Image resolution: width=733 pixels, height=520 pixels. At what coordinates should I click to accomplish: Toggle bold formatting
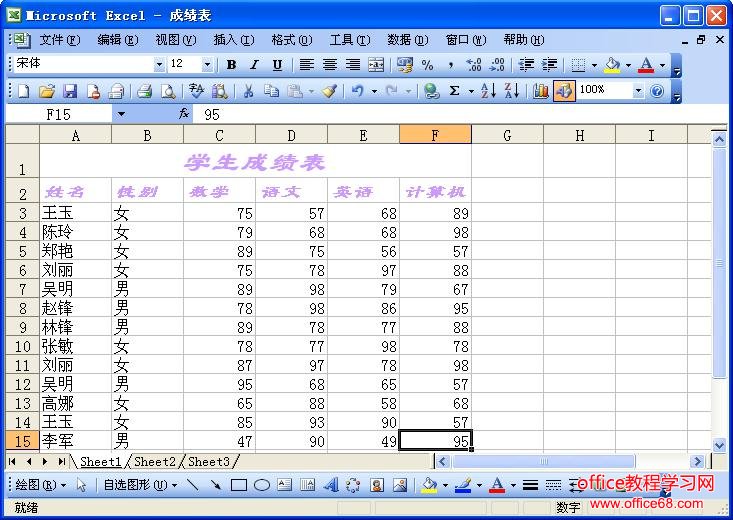(231, 65)
